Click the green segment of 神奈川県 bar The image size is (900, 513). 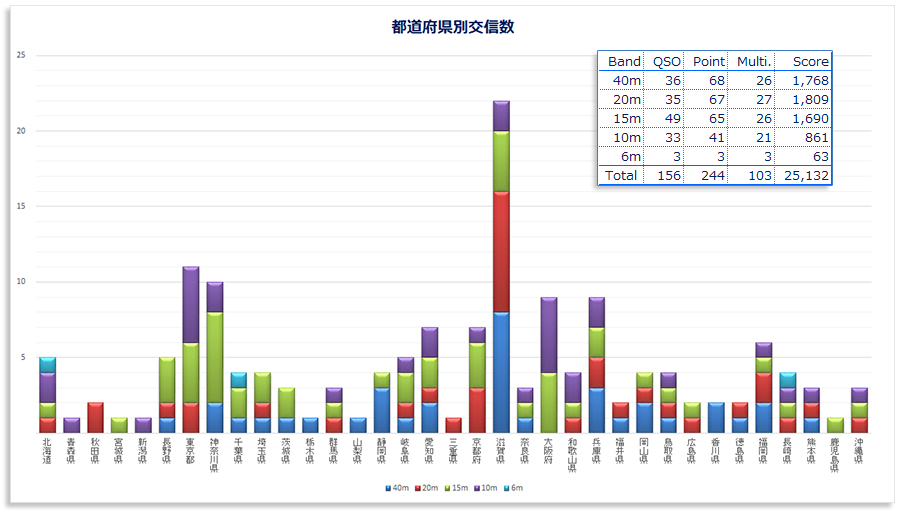coord(214,357)
